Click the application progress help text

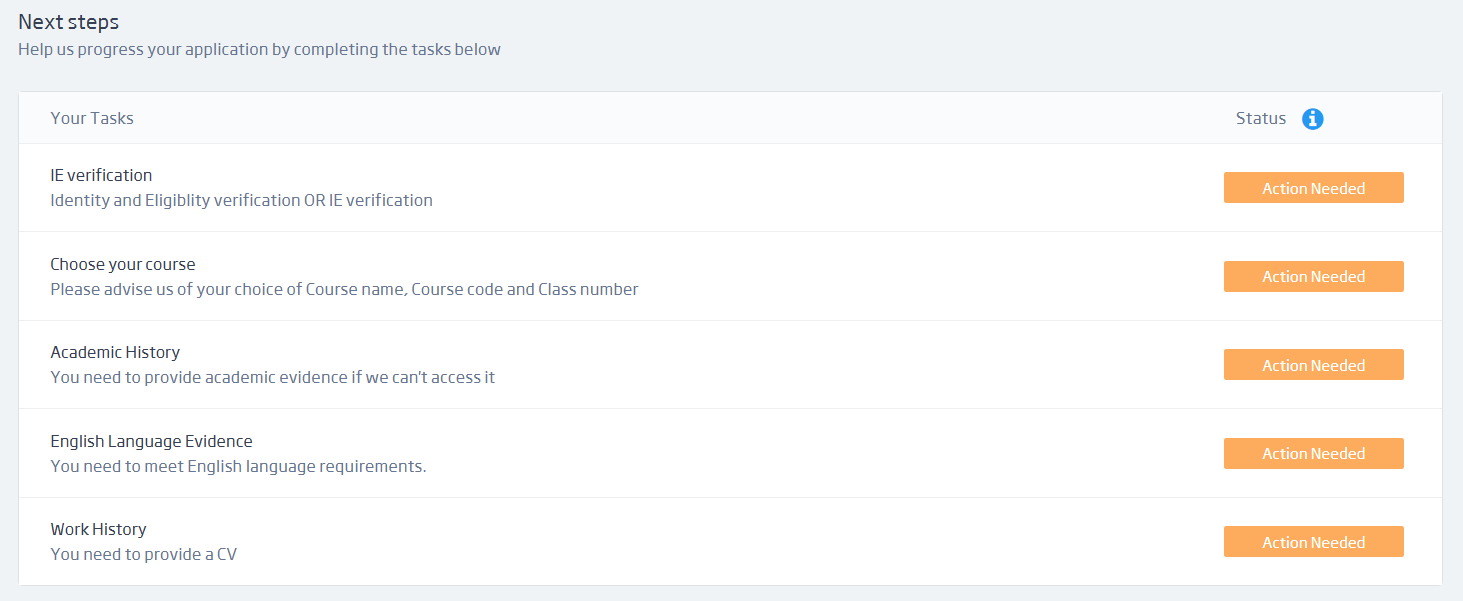[x=259, y=48]
